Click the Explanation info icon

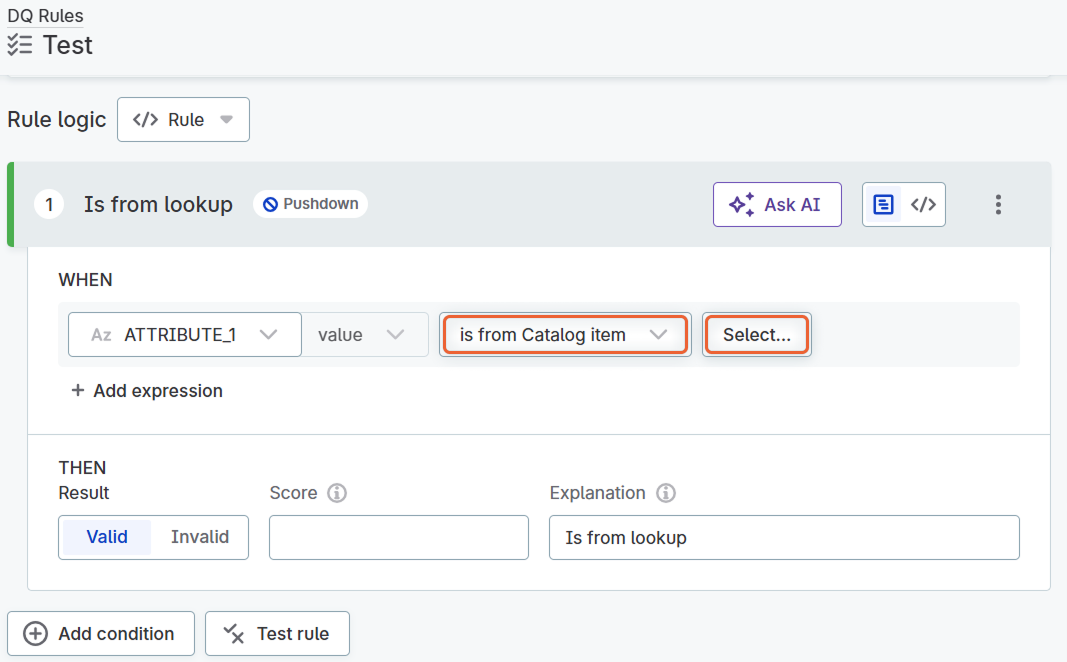pos(666,493)
